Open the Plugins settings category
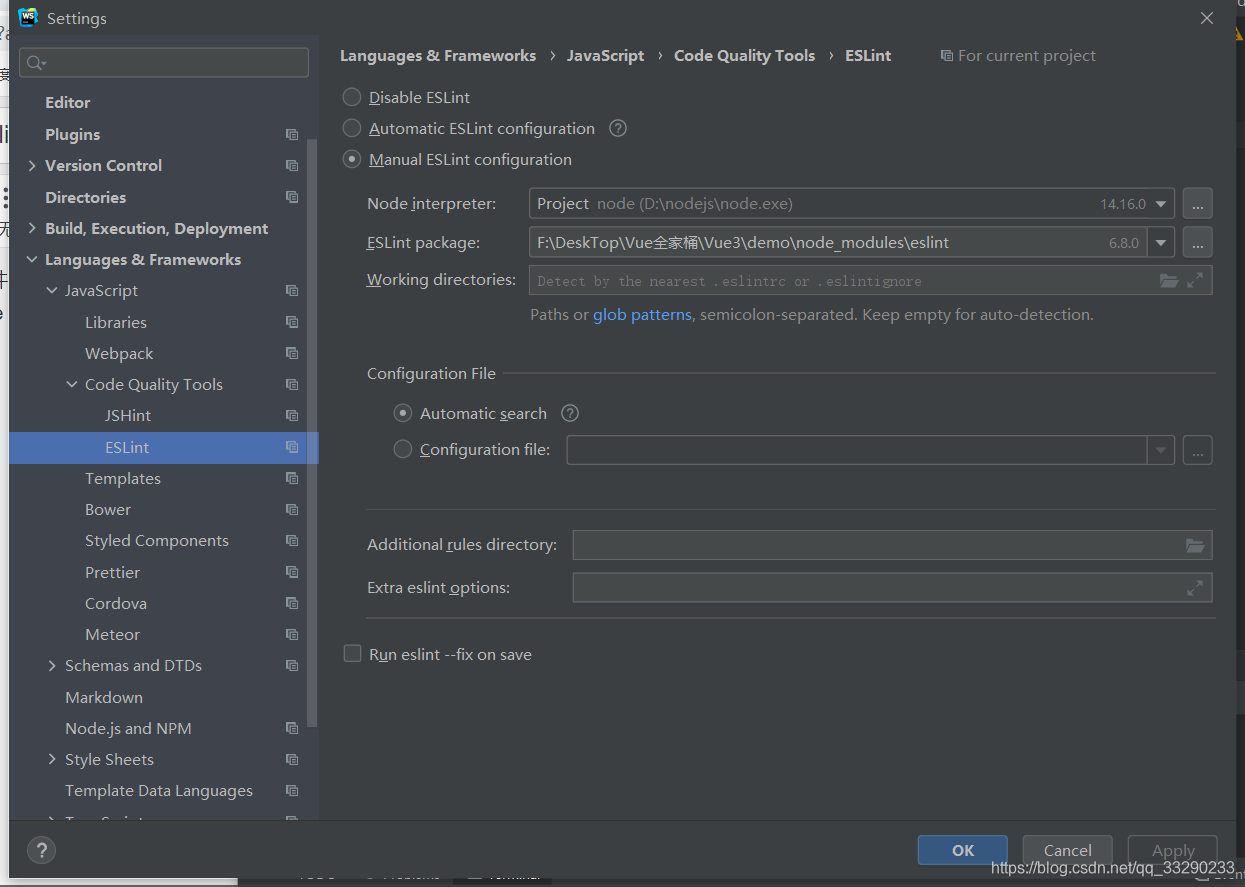The width and height of the screenshot is (1245, 887). click(x=72, y=134)
